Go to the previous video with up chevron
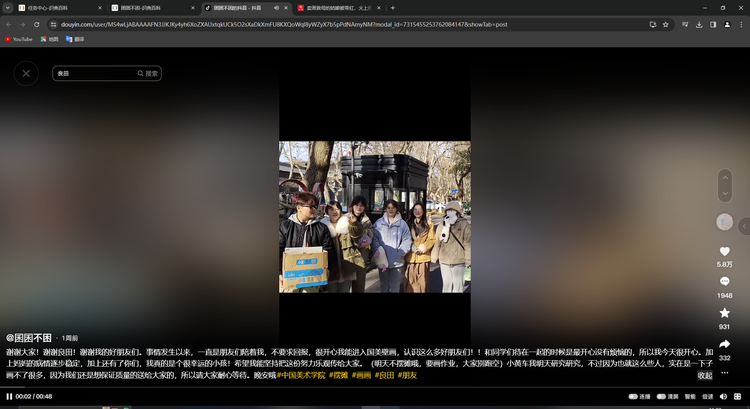The image size is (750, 409). (725, 178)
